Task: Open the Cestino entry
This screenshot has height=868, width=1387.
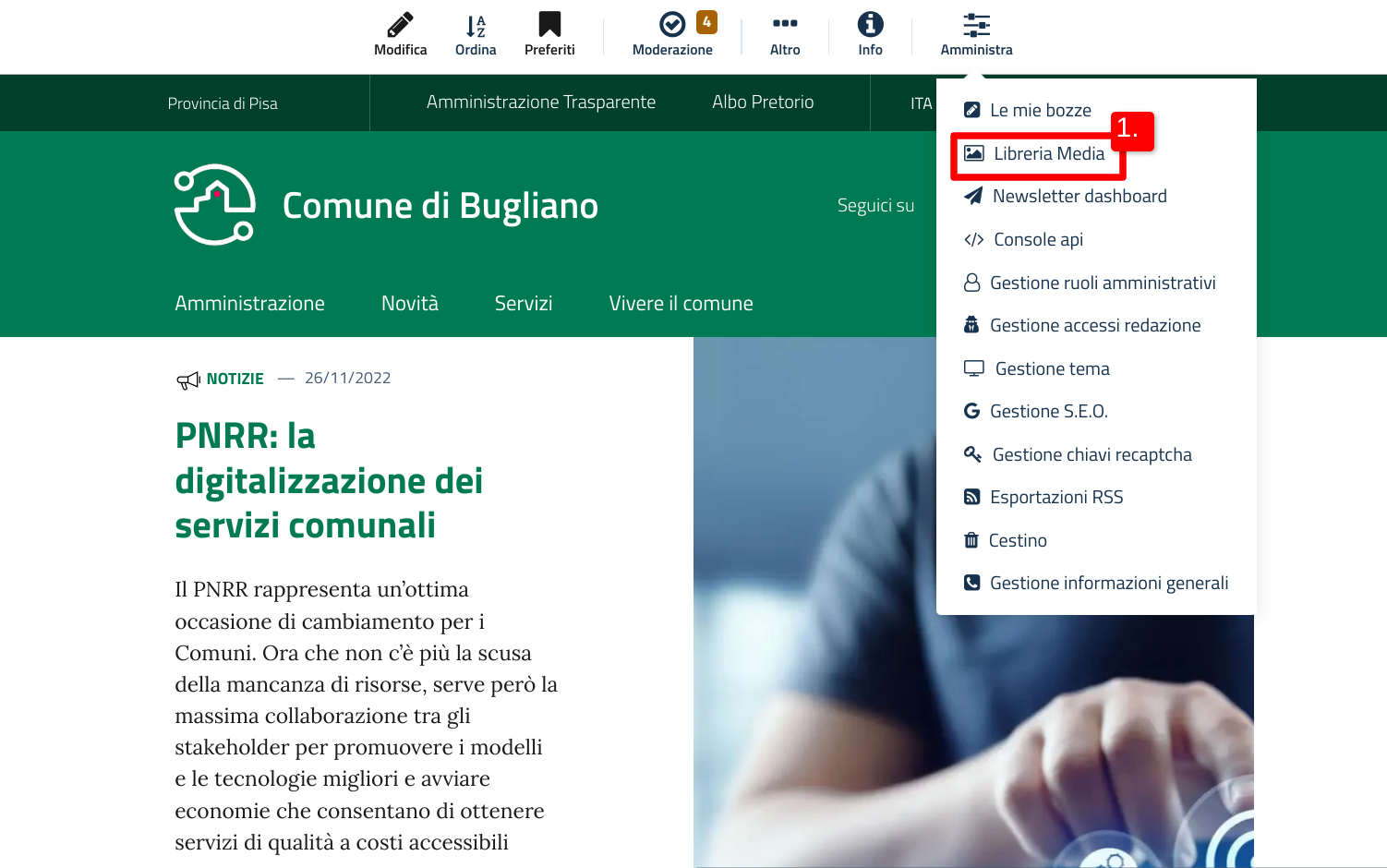Action: [1018, 540]
